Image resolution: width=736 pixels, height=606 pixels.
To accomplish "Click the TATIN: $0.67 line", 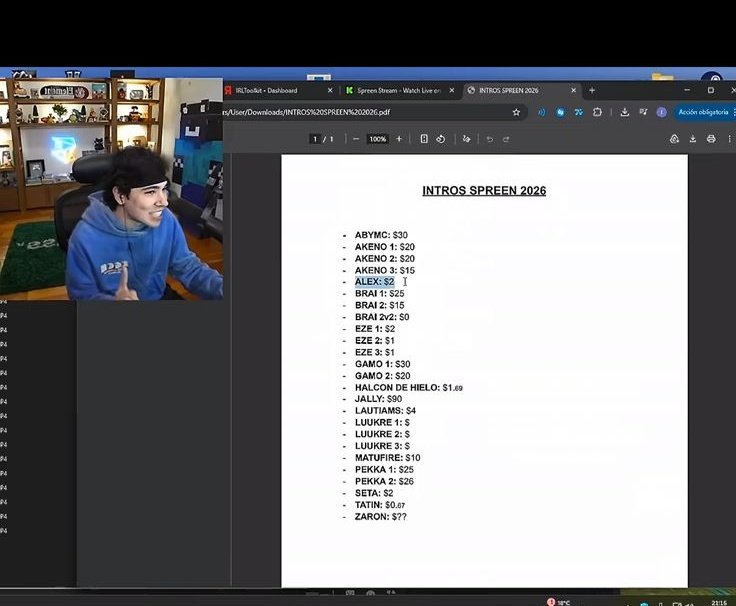I will pos(380,505).
